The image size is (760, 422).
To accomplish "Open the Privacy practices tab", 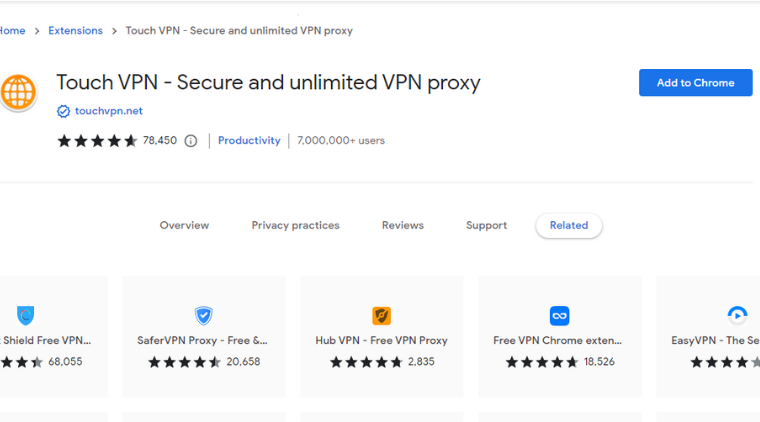I will point(295,225).
